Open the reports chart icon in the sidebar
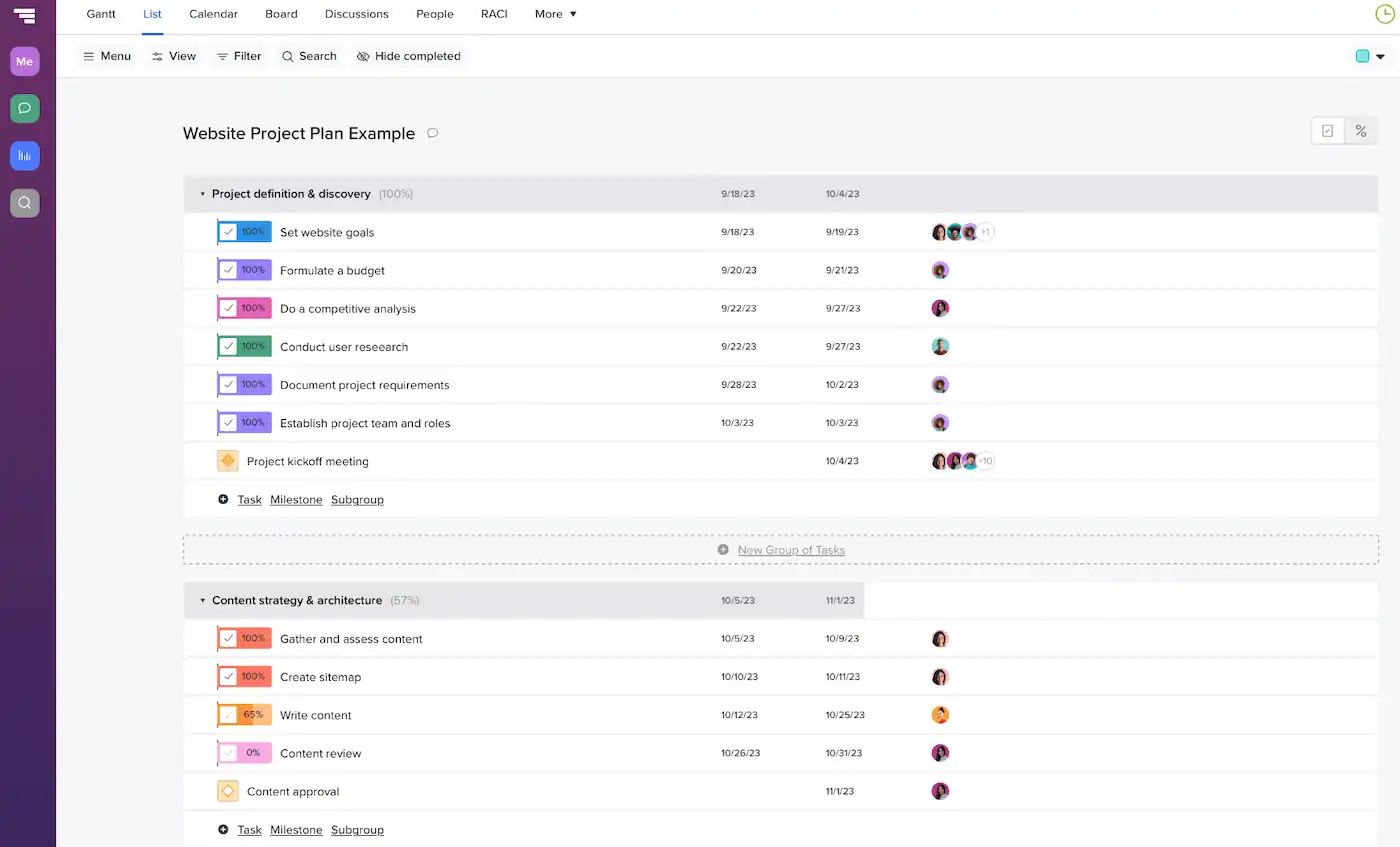1400x847 pixels. coord(24,155)
